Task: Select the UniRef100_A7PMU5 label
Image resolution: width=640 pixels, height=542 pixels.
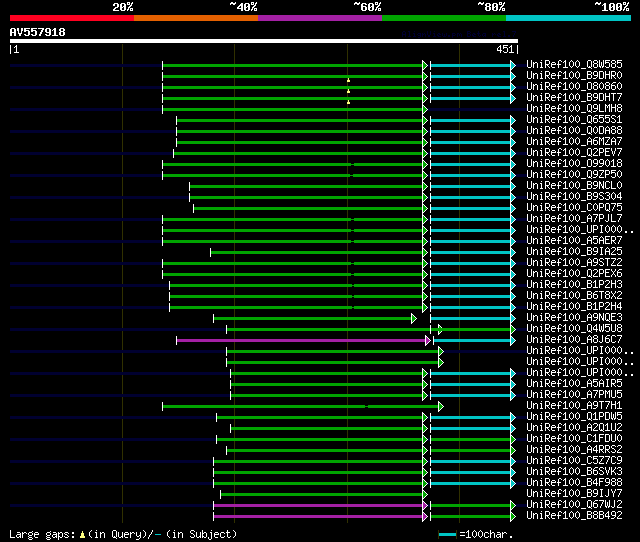Action: pos(574,395)
